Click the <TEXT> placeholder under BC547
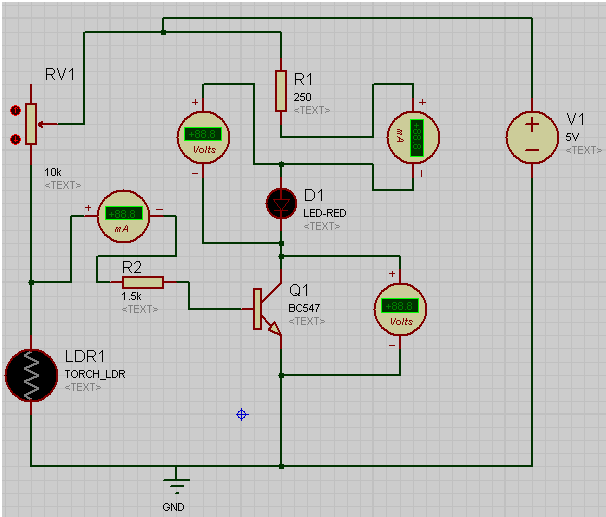Screen dimensions: 606x517 tap(307, 321)
